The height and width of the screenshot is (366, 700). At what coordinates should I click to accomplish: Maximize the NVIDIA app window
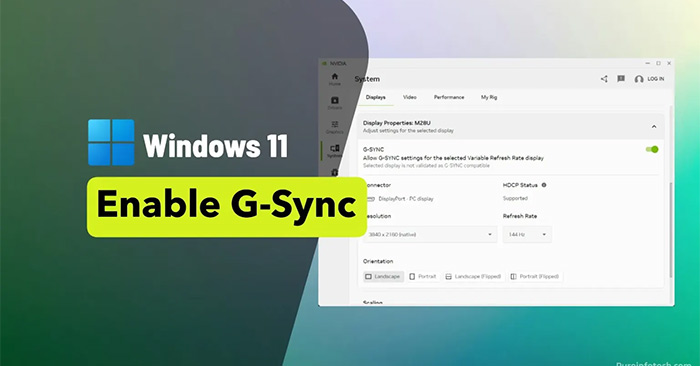click(658, 63)
